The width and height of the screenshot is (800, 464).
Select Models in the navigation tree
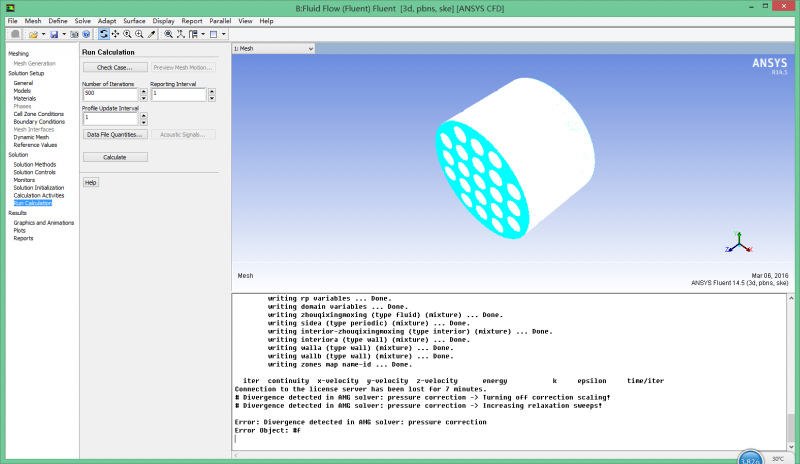click(x=22, y=90)
